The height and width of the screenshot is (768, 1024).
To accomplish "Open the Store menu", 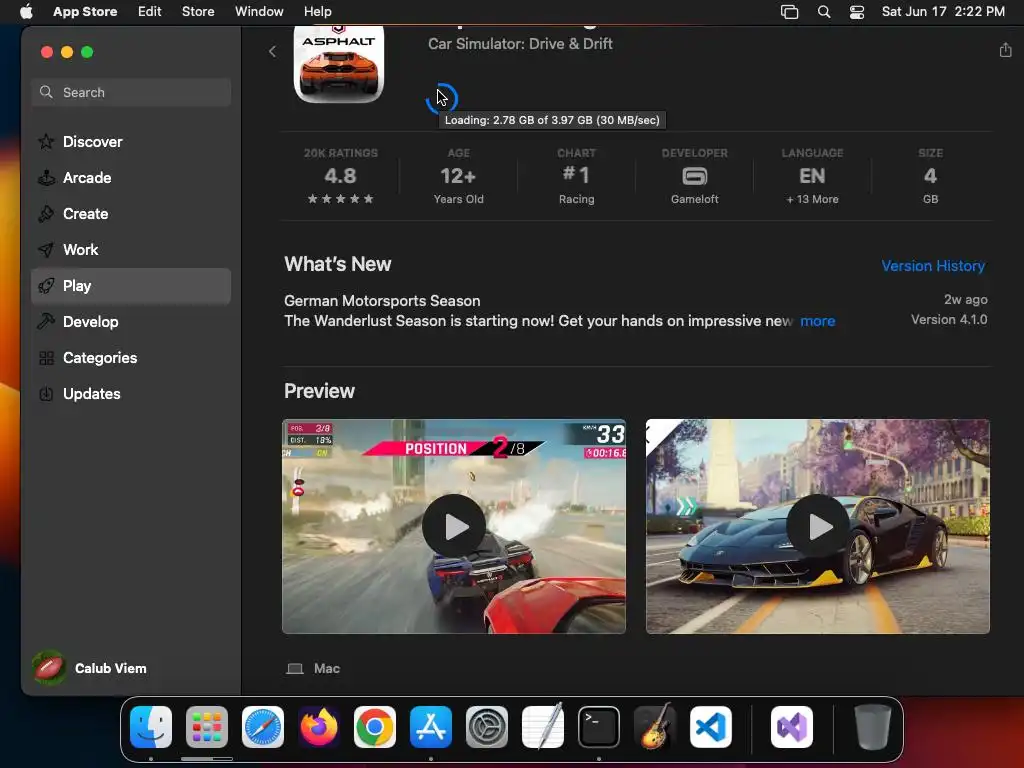I will pyautogui.click(x=198, y=12).
